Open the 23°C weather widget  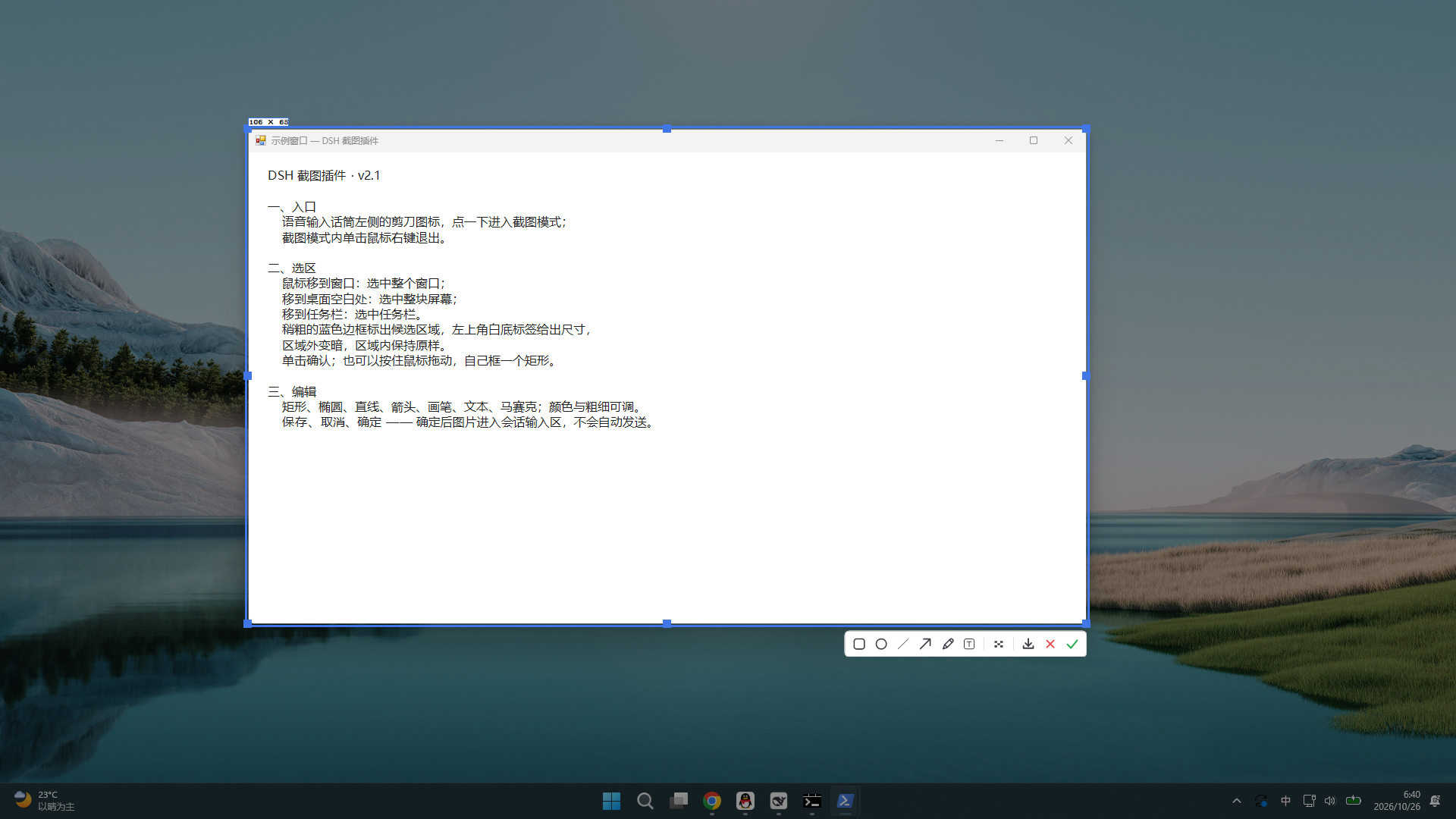click(x=44, y=801)
